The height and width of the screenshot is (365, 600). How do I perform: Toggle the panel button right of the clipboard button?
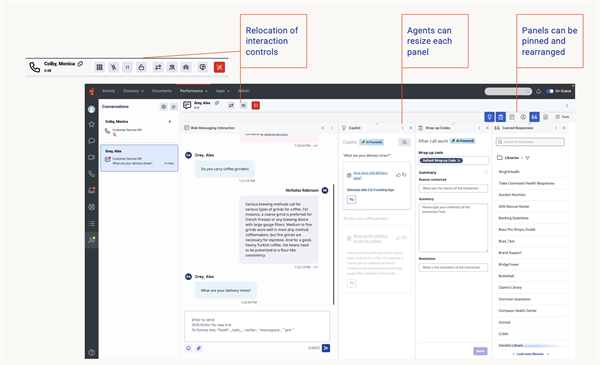point(512,117)
